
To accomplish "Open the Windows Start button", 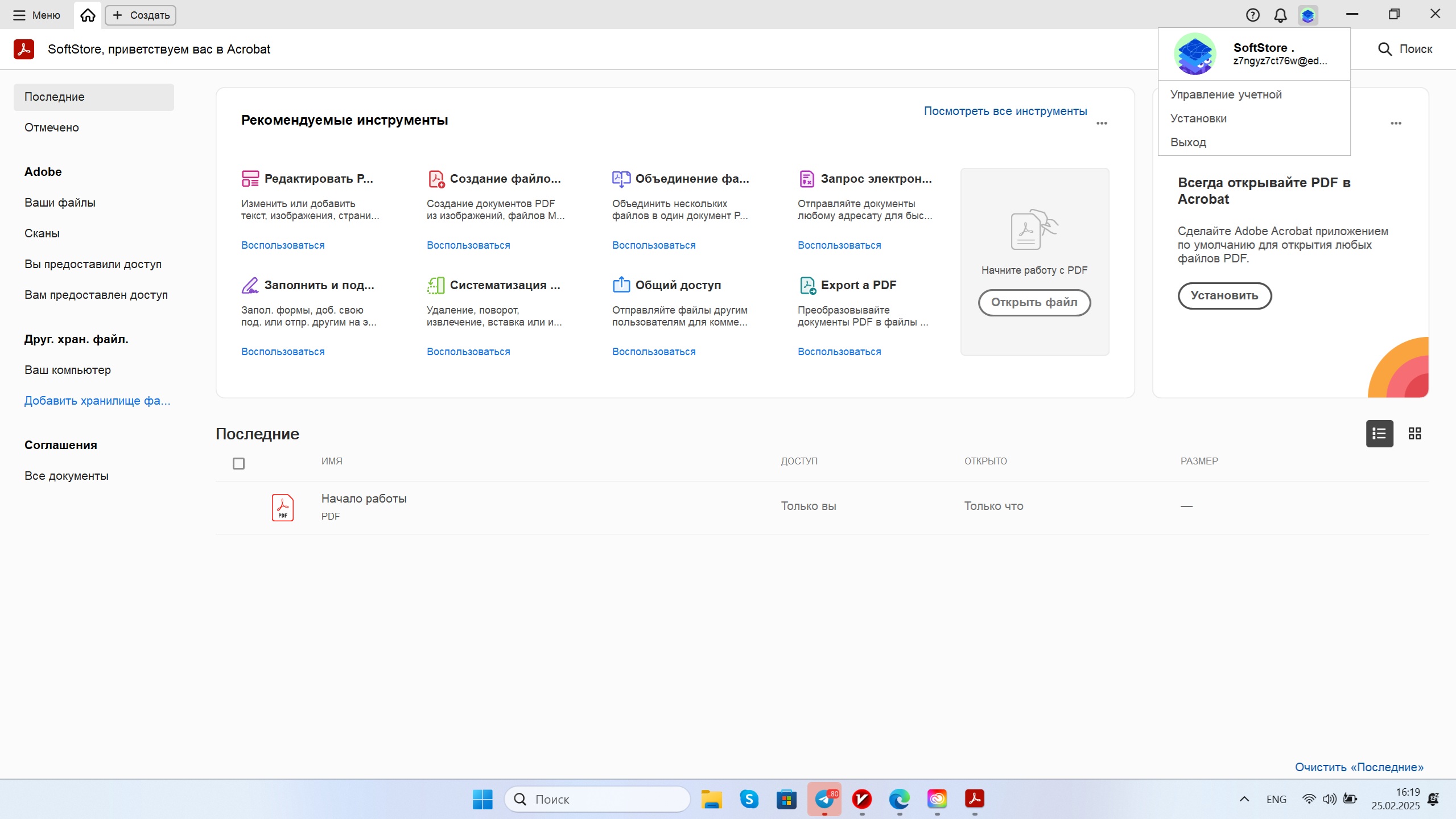I will [x=482, y=799].
